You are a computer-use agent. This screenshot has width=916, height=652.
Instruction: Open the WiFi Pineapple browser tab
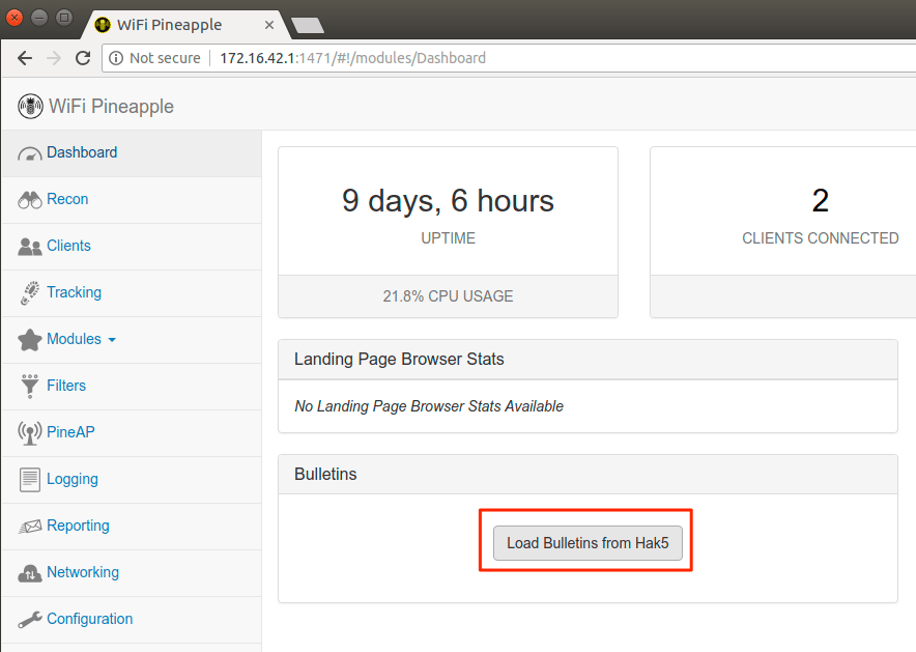(x=180, y=25)
